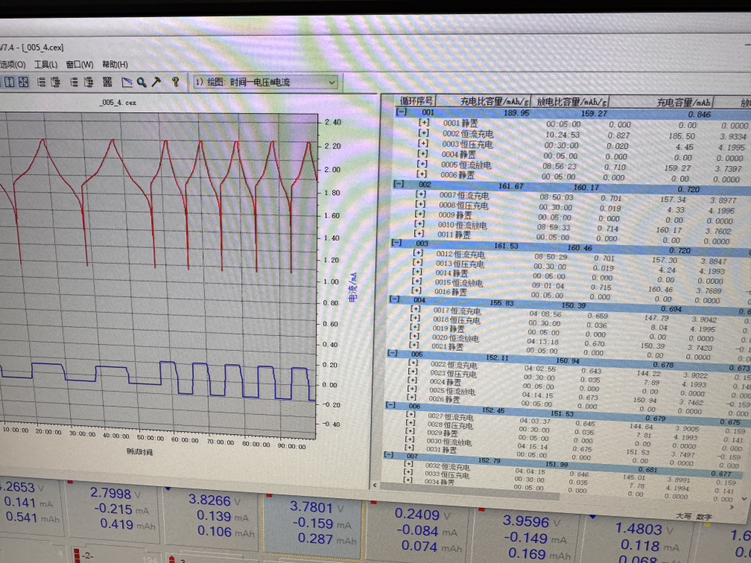Viewport: 751px width, 563px height.
Task: Open the 帮助(H) menu
Action: click(x=115, y=64)
